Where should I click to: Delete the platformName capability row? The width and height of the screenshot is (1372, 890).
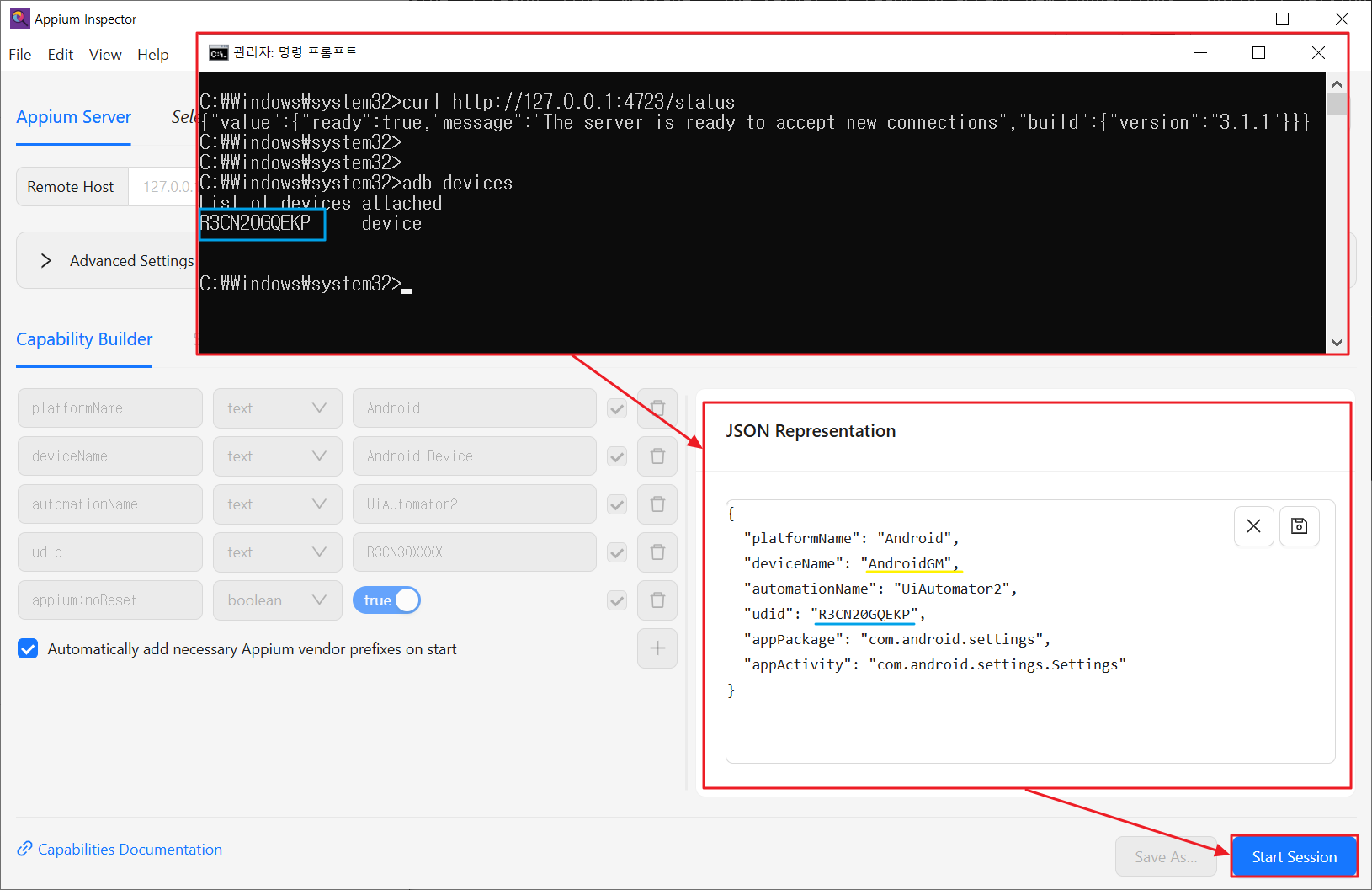[657, 408]
